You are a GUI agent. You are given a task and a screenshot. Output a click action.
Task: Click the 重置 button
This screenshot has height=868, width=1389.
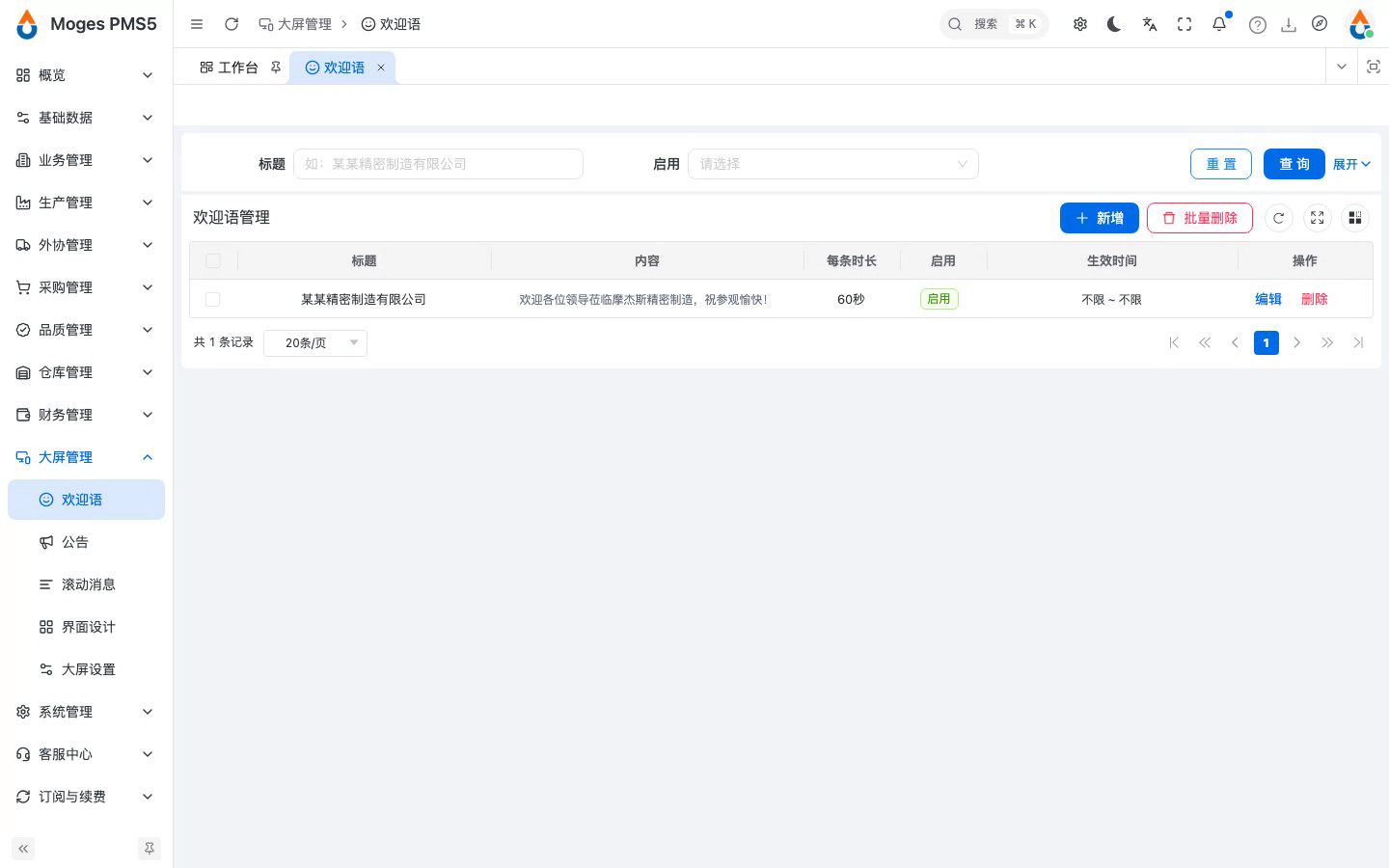[1221, 164]
